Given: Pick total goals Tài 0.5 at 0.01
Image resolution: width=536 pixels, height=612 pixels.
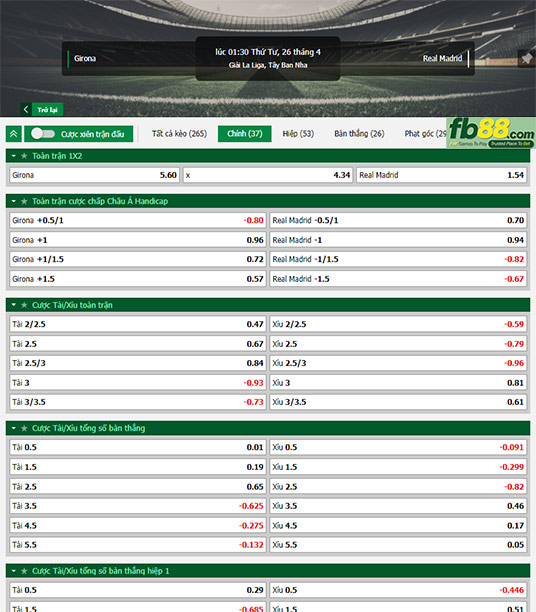Looking at the screenshot, I should (x=138, y=447).
